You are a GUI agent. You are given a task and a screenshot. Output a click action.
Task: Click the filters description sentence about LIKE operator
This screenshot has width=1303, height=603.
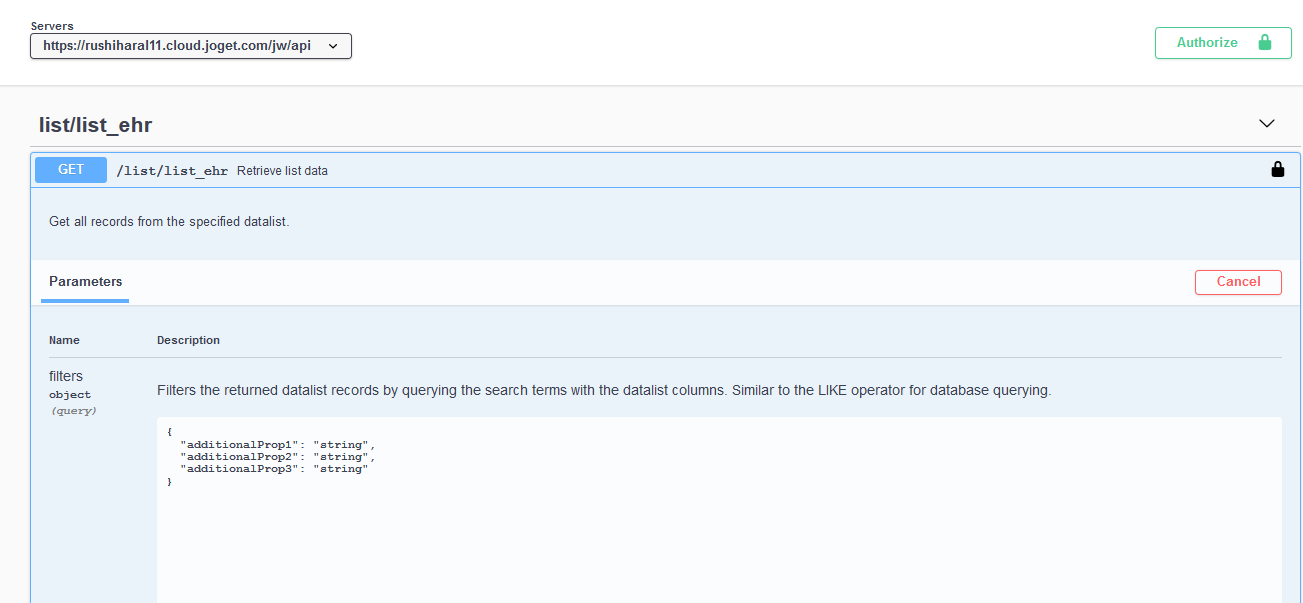pyautogui.click(x=604, y=391)
